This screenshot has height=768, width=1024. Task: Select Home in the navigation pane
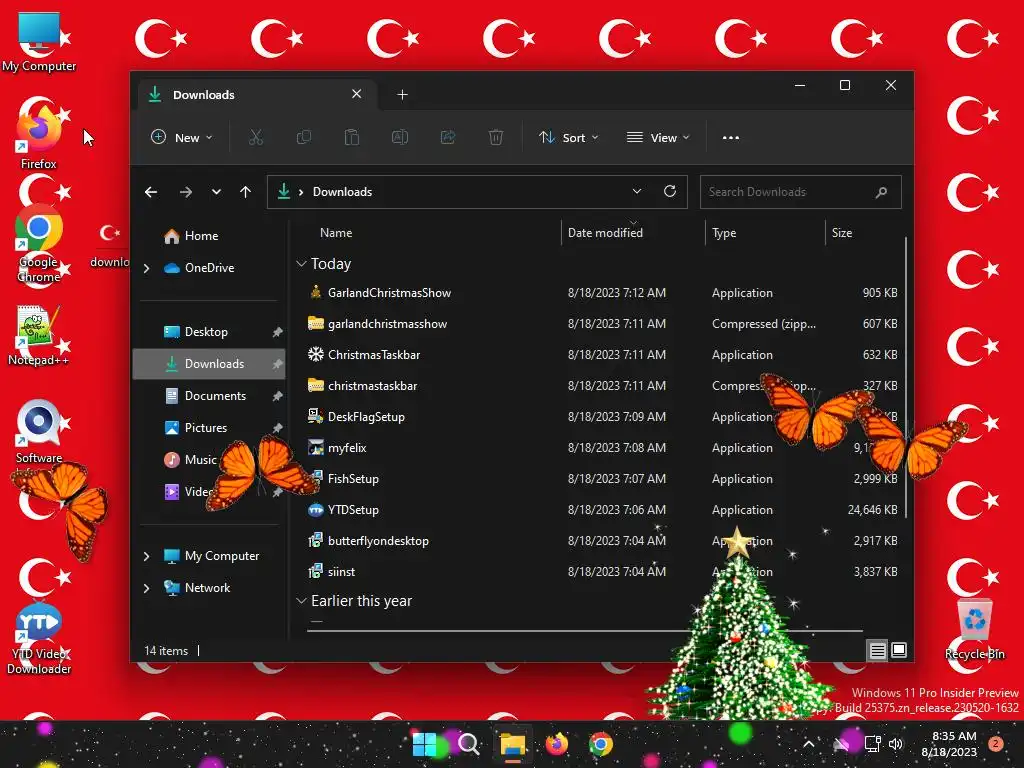[209, 236]
